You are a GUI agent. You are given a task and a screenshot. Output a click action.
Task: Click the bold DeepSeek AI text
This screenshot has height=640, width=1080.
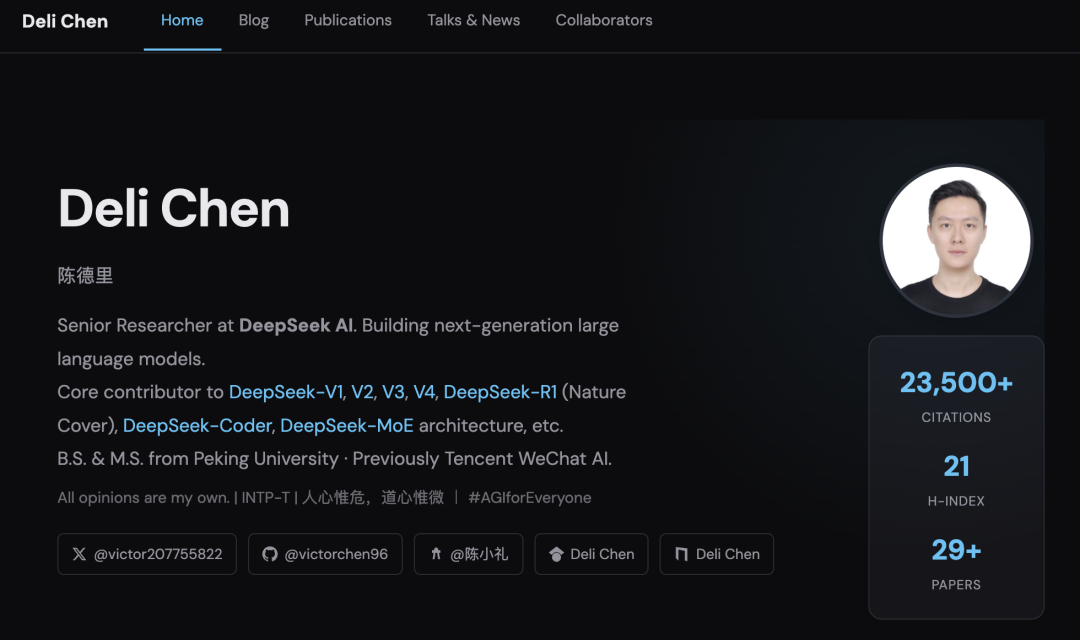tap(296, 325)
